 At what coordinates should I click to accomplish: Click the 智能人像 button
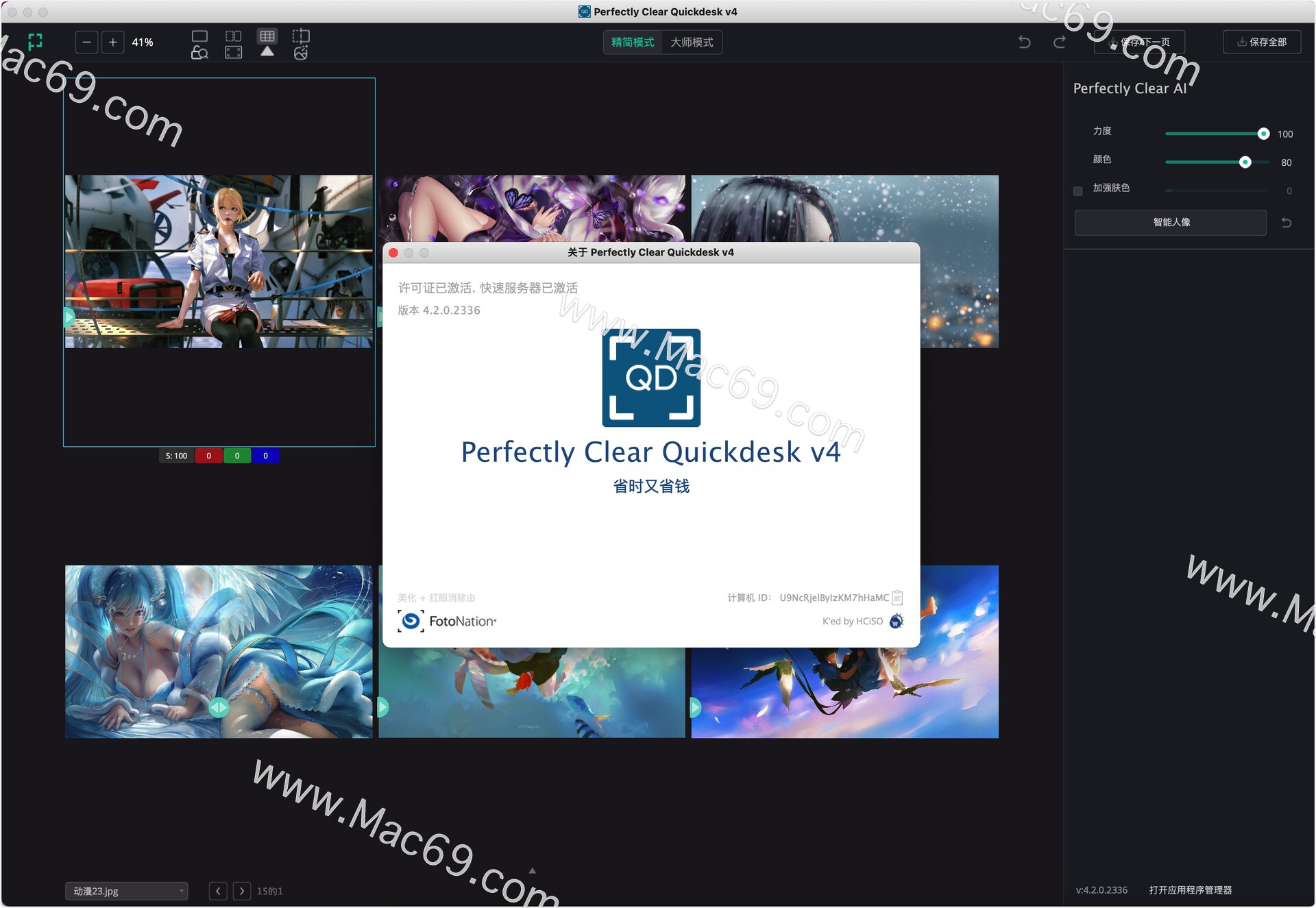coord(1170,222)
